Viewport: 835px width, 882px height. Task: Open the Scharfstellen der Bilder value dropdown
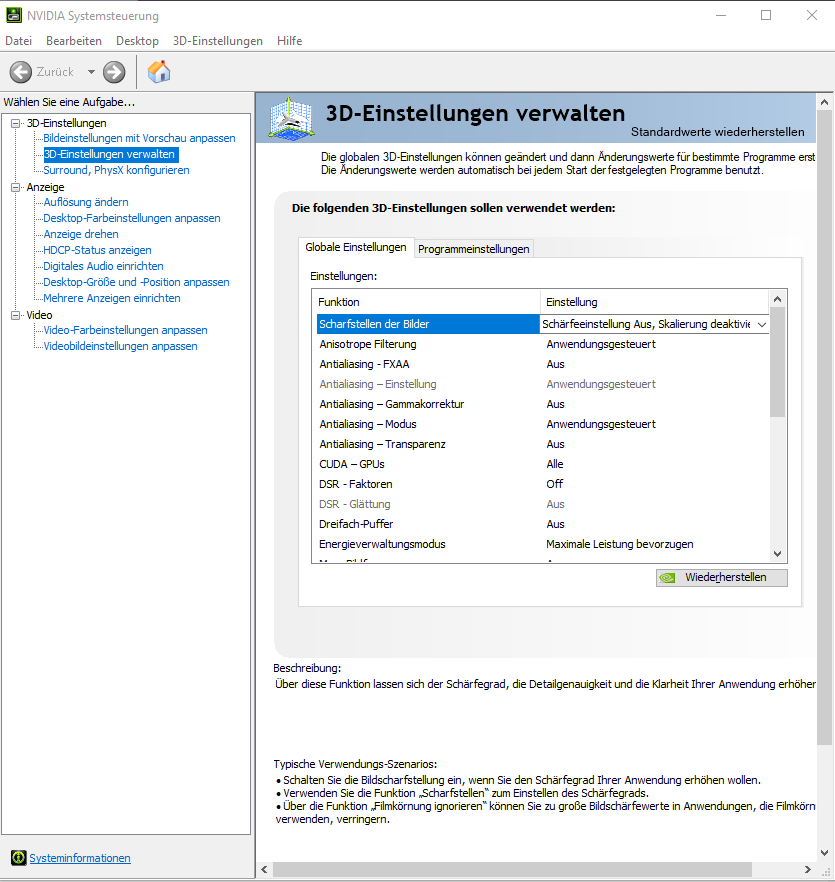pos(762,325)
